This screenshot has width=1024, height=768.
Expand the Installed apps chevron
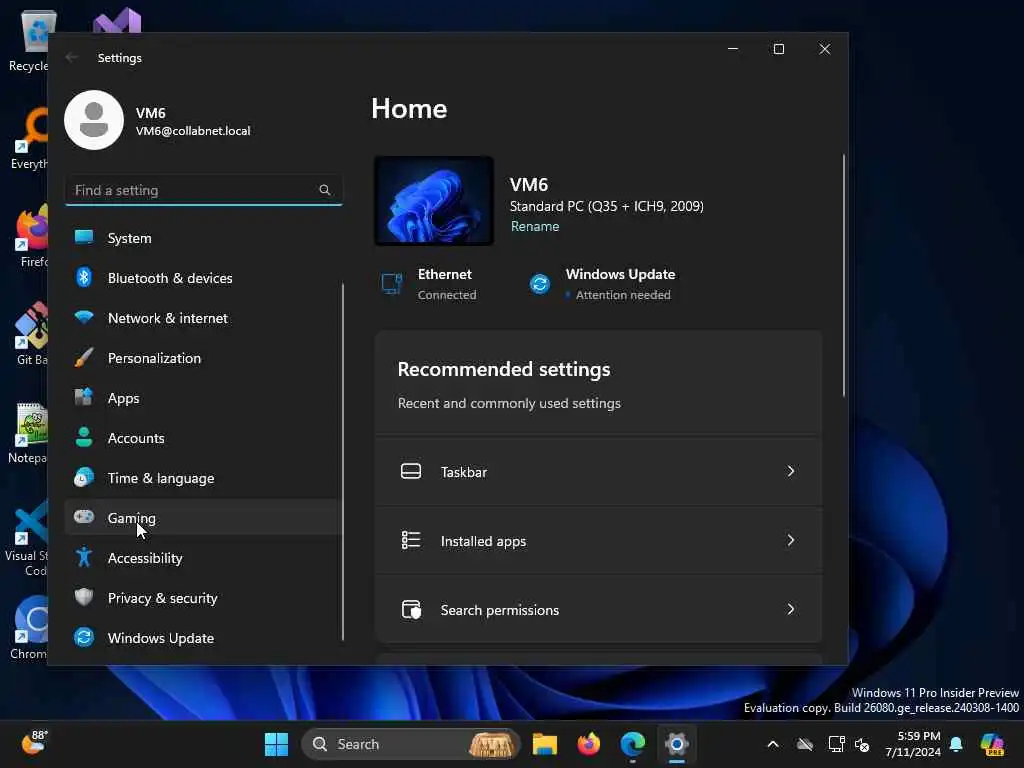click(x=791, y=540)
